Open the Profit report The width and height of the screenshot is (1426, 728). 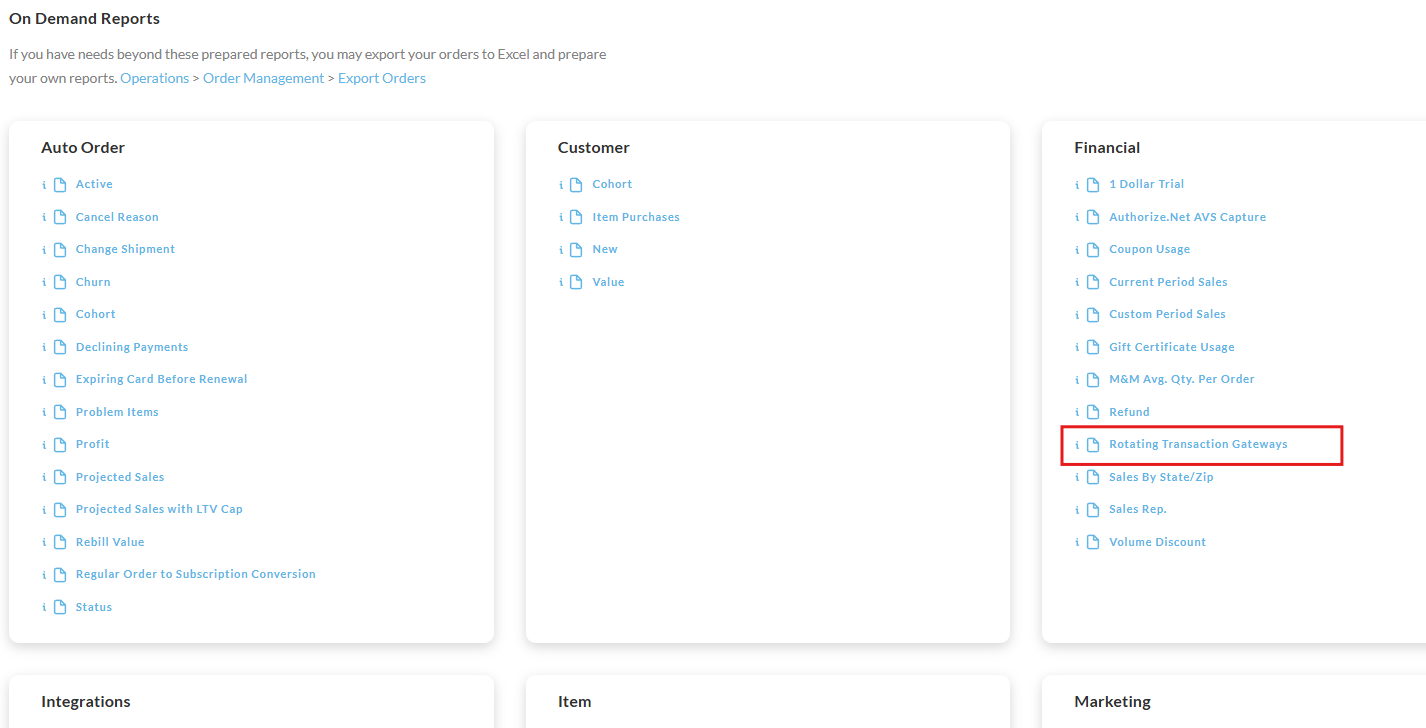pyautogui.click(x=93, y=444)
